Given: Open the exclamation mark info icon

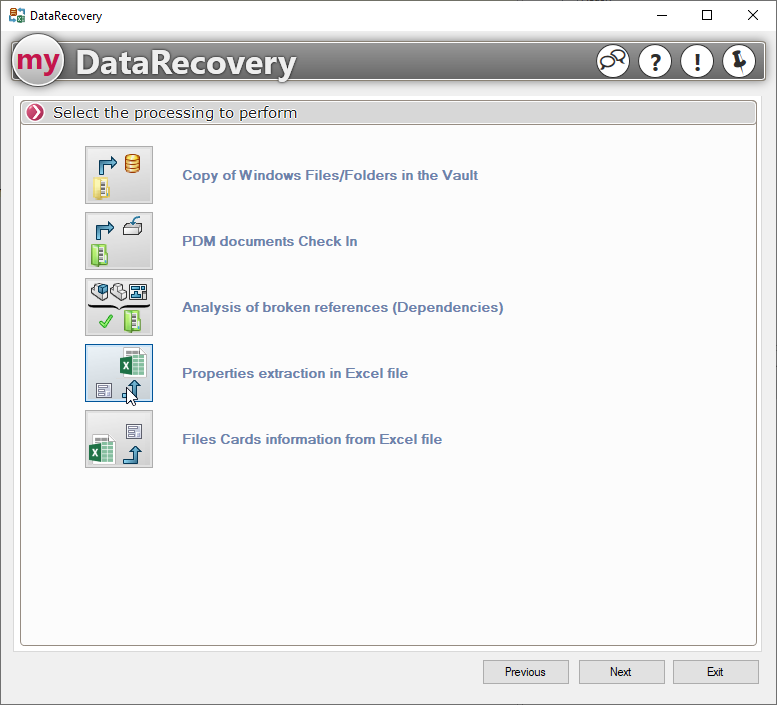Looking at the screenshot, I should tap(697, 62).
